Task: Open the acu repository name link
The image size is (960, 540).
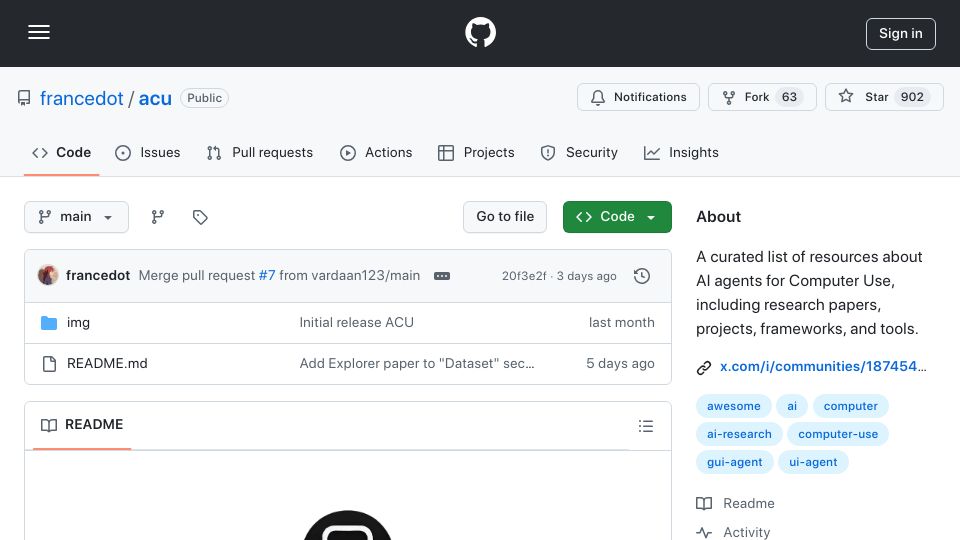Action: click(155, 99)
